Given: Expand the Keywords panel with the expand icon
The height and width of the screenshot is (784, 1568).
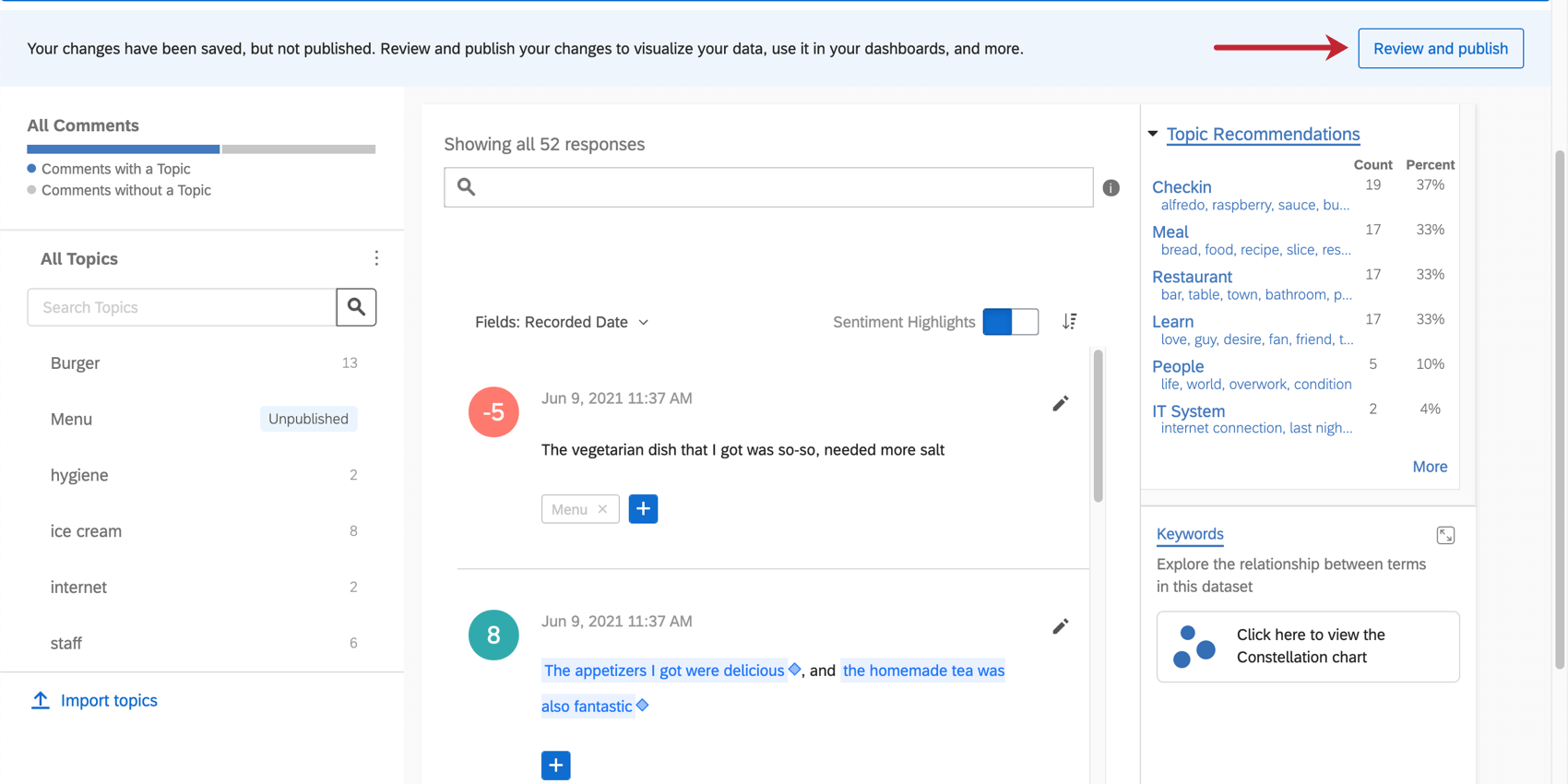Looking at the screenshot, I should pos(1445,535).
